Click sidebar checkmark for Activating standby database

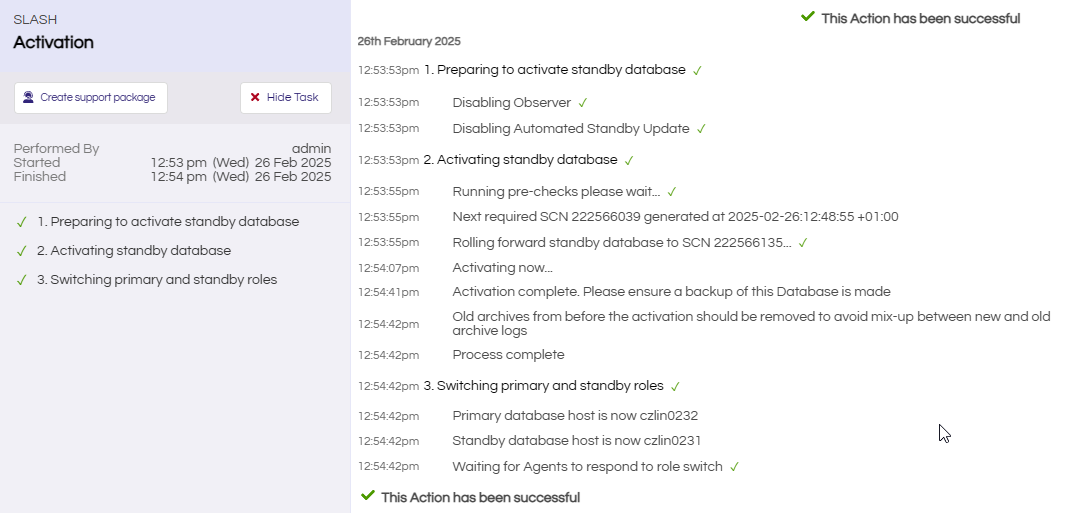22,251
